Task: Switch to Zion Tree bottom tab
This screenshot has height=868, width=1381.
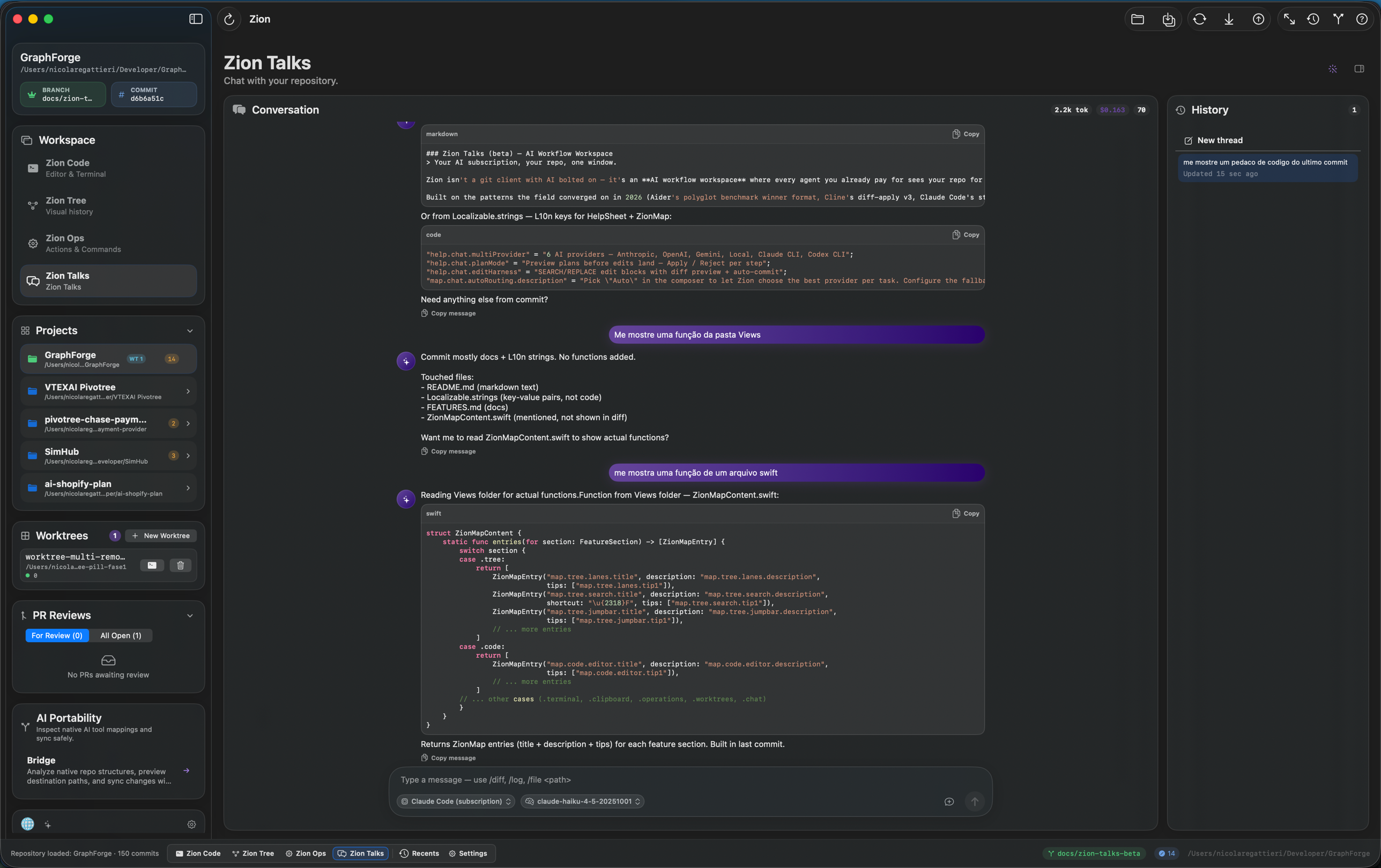Action: coord(253,853)
